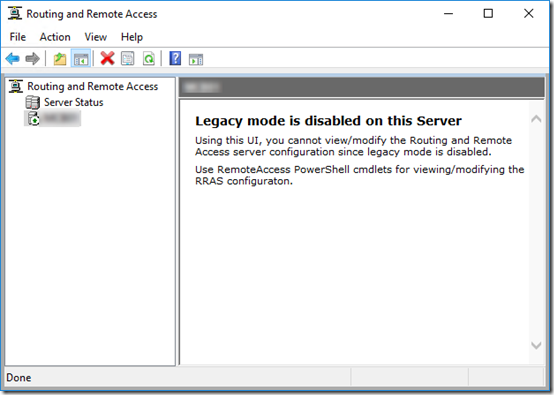The width and height of the screenshot is (554, 395).
Task: Open the blue Help question mark icon
Action: 175,59
